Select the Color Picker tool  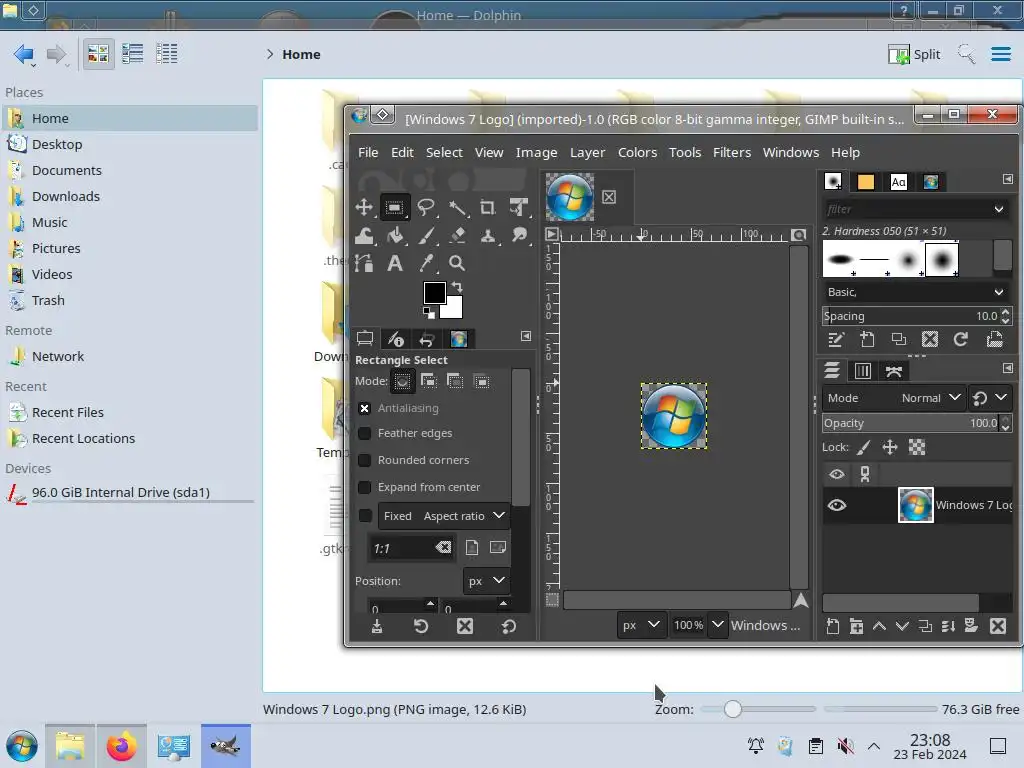point(426,263)
